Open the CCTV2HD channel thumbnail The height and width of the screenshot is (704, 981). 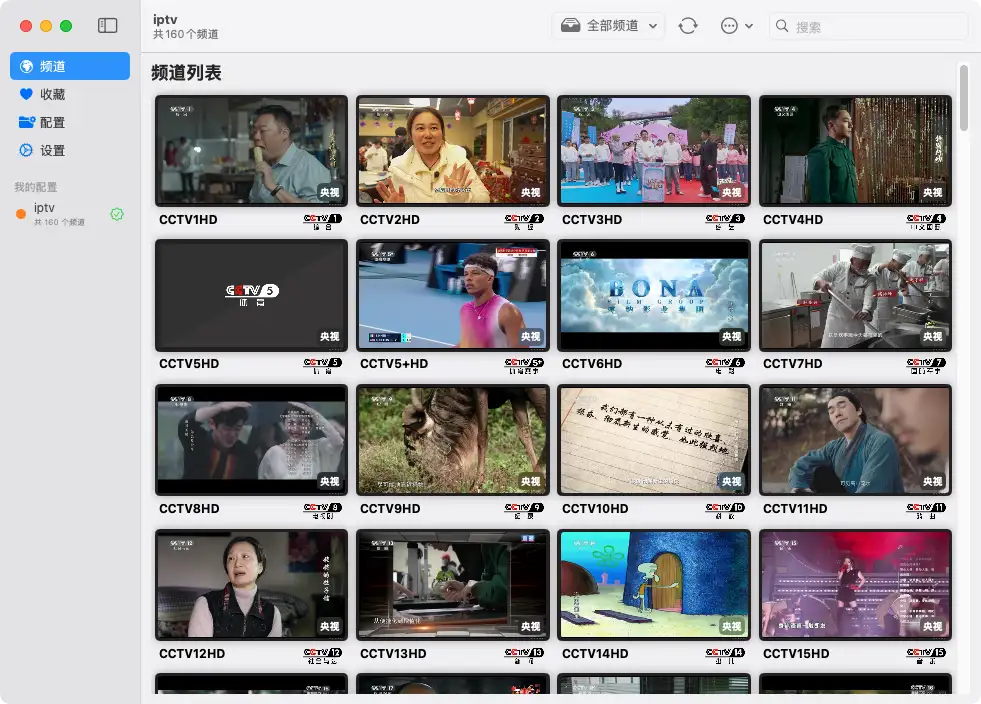click(453, 151)
